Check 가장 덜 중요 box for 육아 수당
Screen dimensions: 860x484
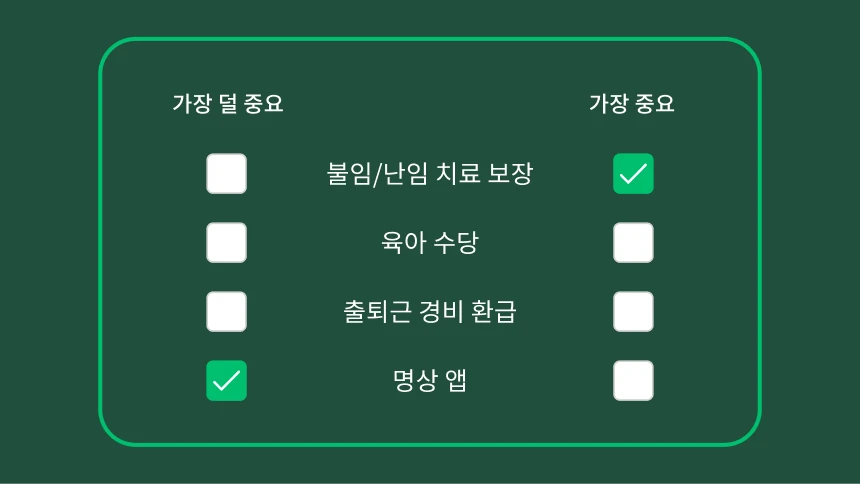click(227, 243)
